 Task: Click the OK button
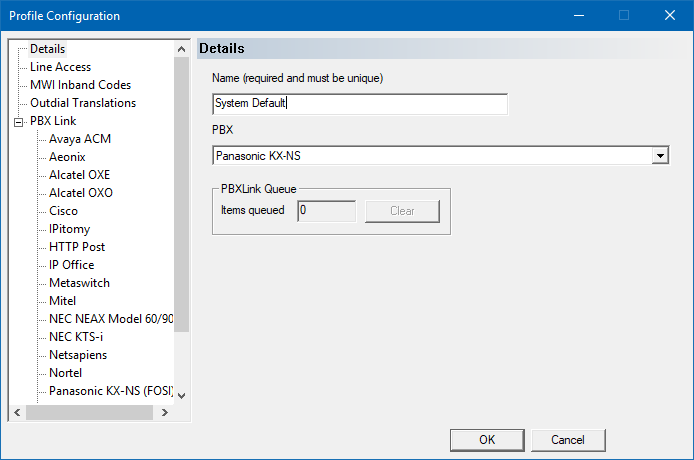[487, 440]
